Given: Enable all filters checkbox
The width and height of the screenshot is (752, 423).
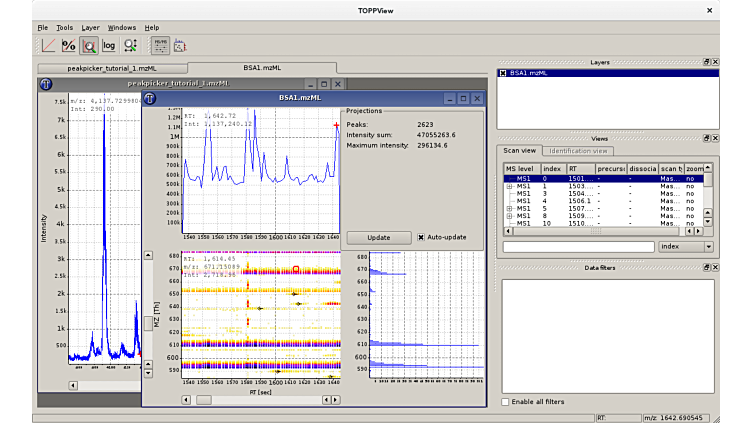Looking at the screenshot, I should click(504, 402).
